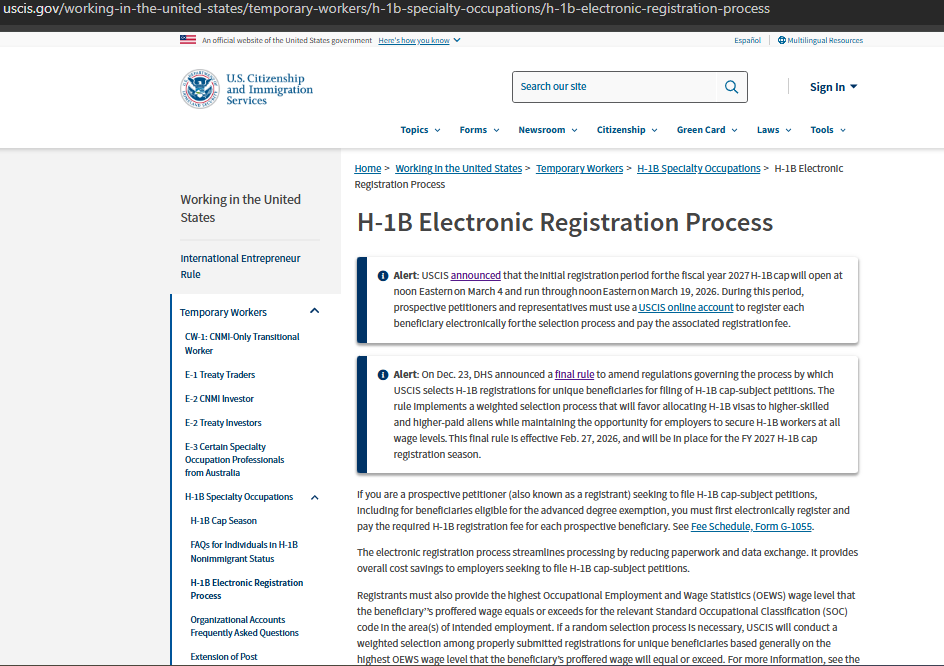The image size is (944, 666).
Task: Click the Home breadcrumb link
Action: (367, 168)
